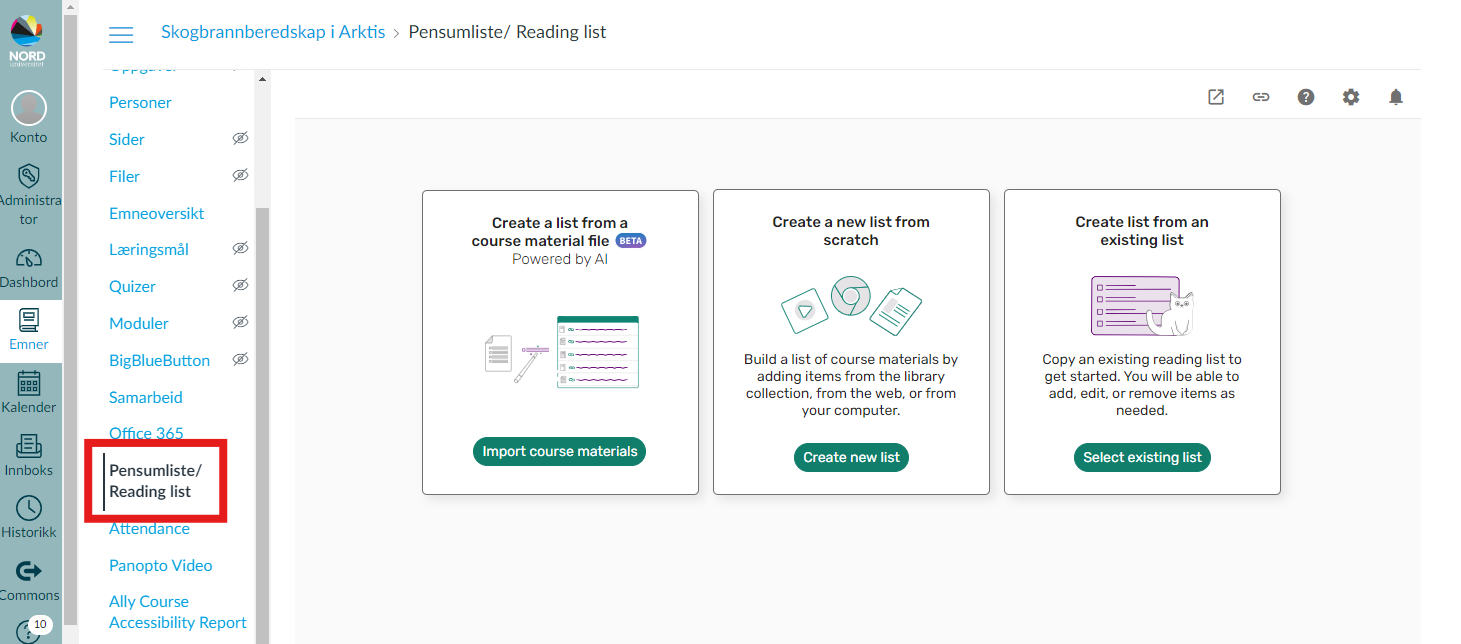Toggle visibility eye icon beside Quizer

click(x=240, y=285)
